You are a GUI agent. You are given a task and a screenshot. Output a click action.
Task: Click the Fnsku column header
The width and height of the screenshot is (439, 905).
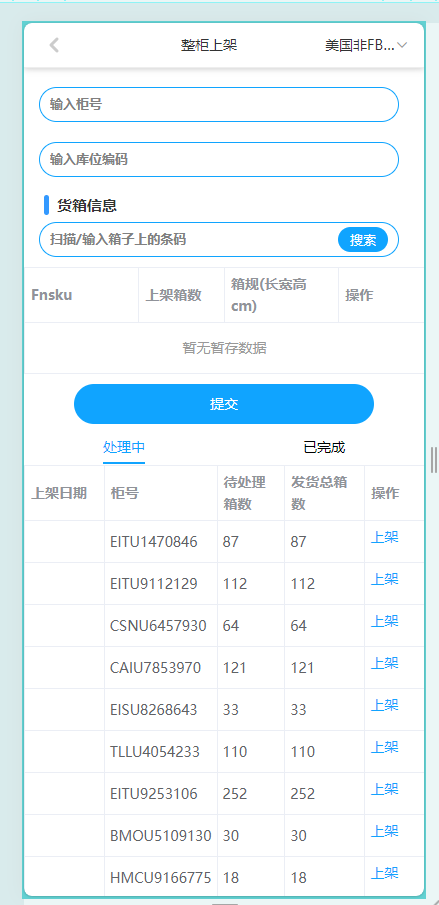81,295
